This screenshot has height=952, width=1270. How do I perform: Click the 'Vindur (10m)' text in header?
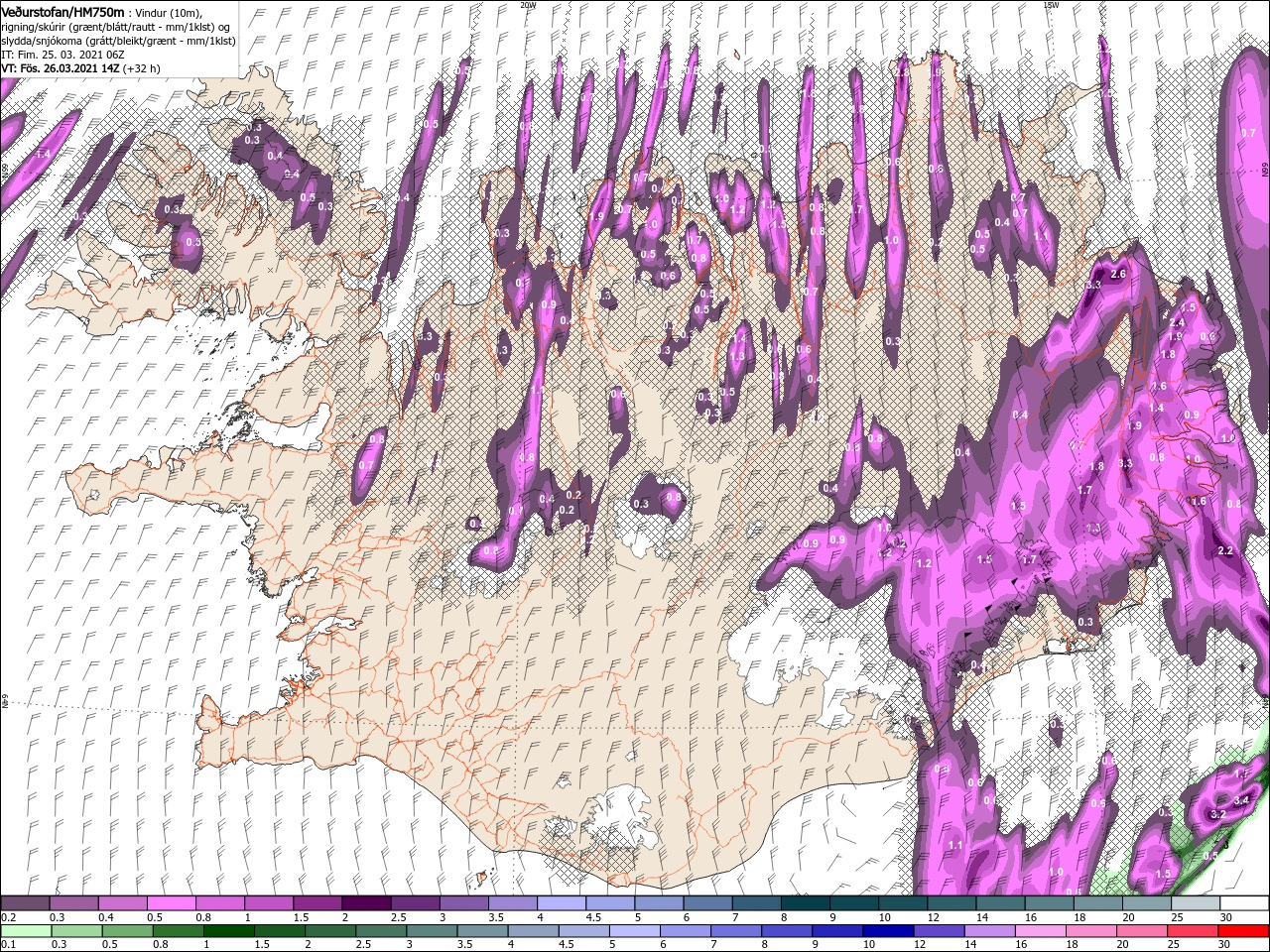pyautogui.click(x=168, y=12)
